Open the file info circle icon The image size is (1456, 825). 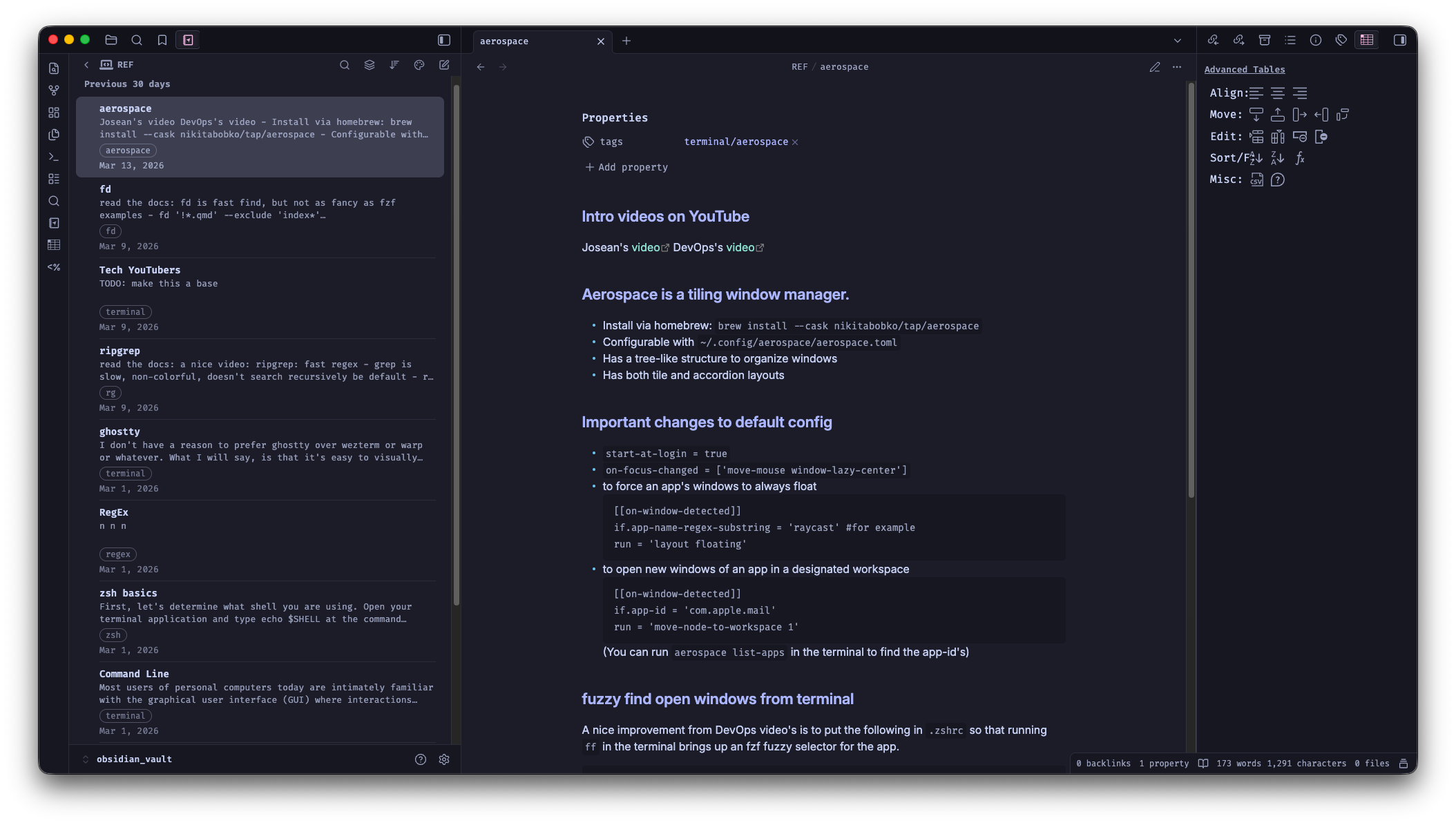pyautogui.click(x=1316, y=40)
